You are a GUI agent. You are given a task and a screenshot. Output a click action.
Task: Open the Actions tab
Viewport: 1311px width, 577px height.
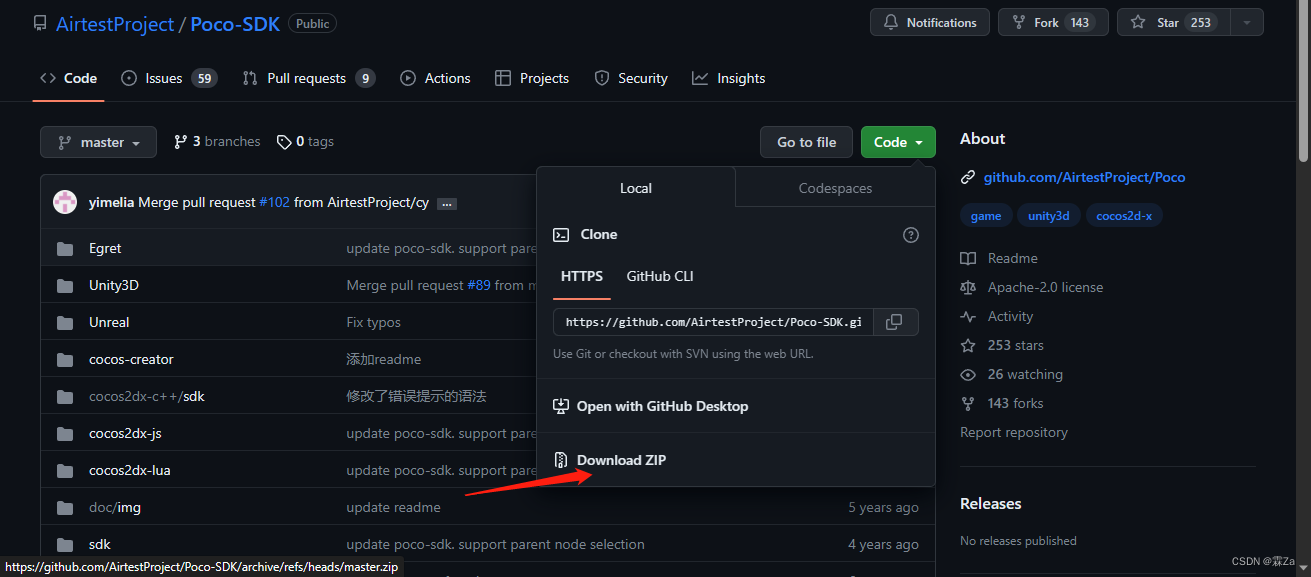click(x=435, y=78)
